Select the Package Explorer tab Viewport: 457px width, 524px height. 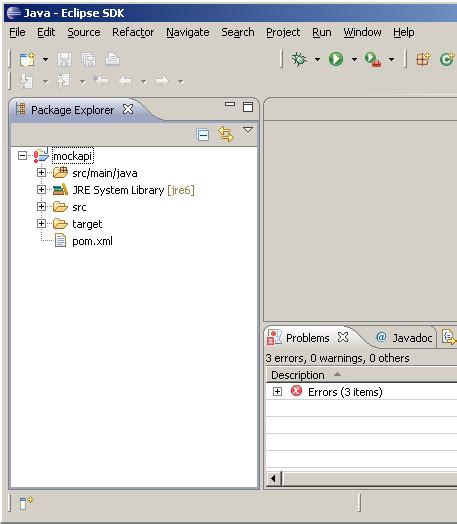point(72,110)
